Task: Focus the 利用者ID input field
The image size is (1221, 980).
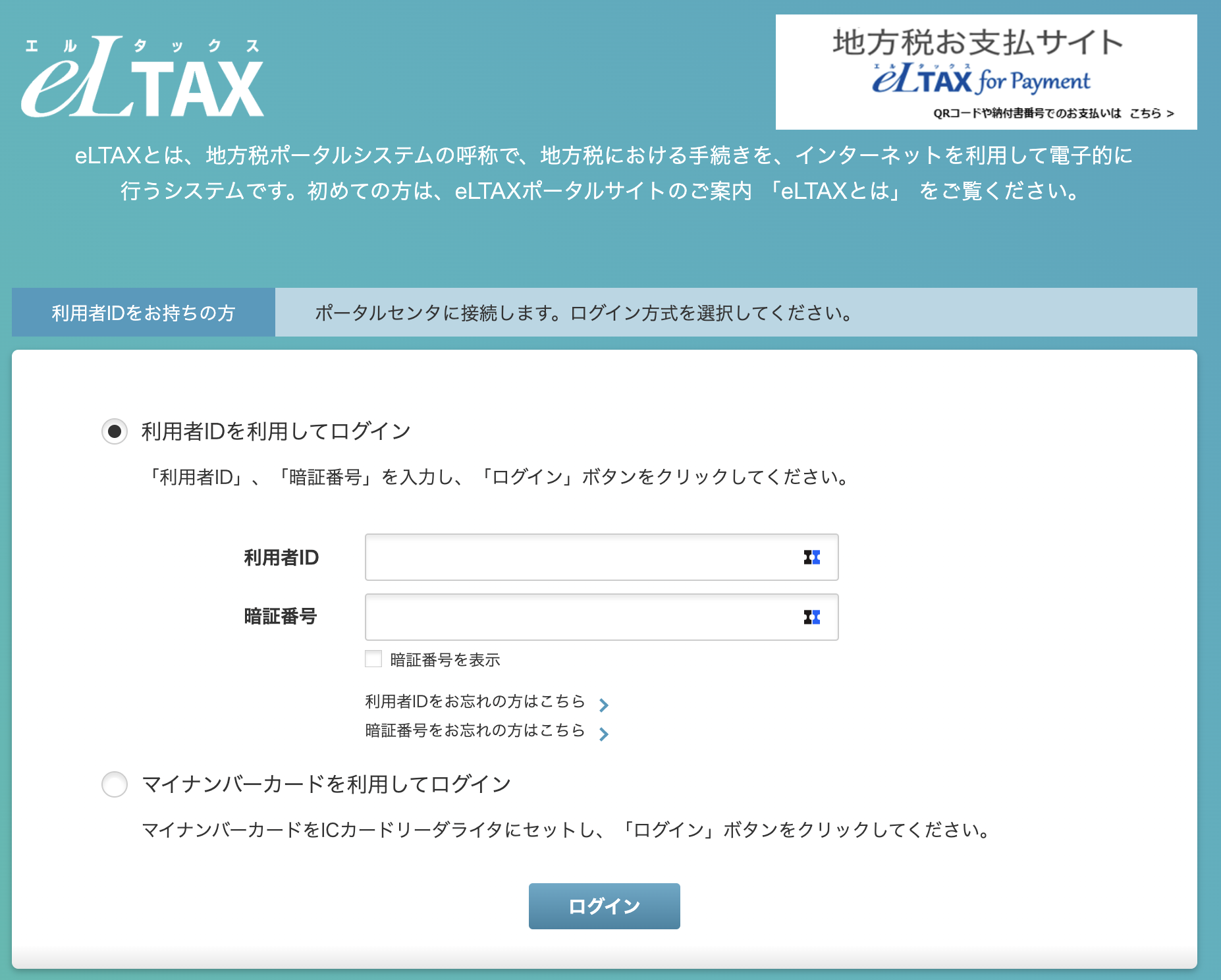Action: pyautogui.click(x=601, y=557)
